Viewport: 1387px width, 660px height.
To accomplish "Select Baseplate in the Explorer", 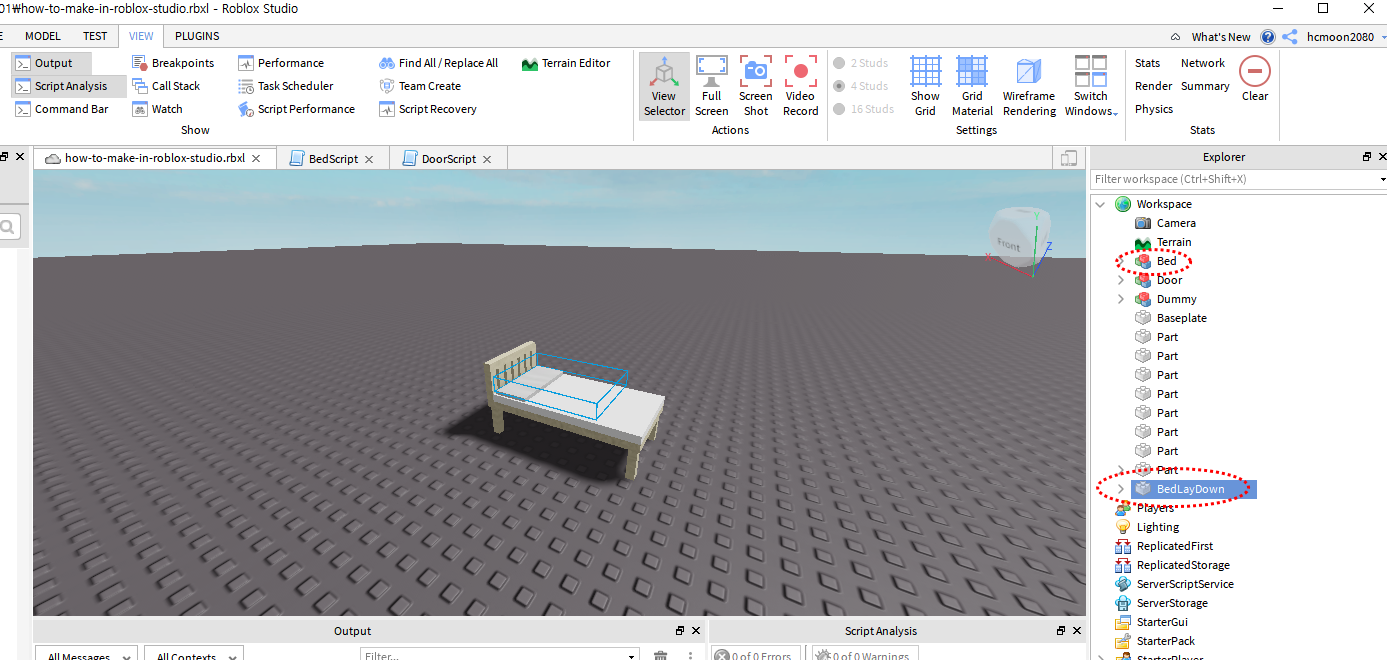I will click(1181, 318).
